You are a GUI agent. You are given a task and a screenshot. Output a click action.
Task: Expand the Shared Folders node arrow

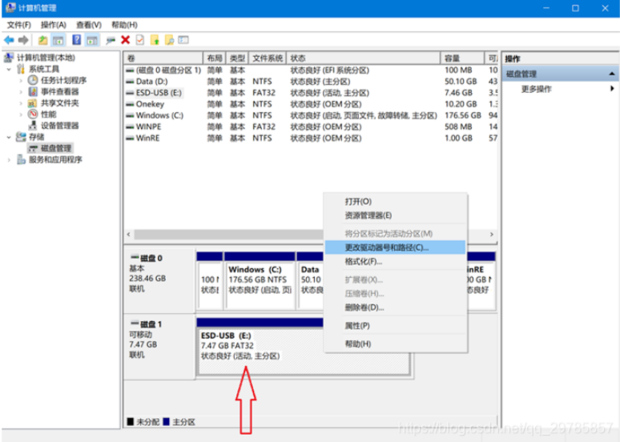(x=21, y=103)
